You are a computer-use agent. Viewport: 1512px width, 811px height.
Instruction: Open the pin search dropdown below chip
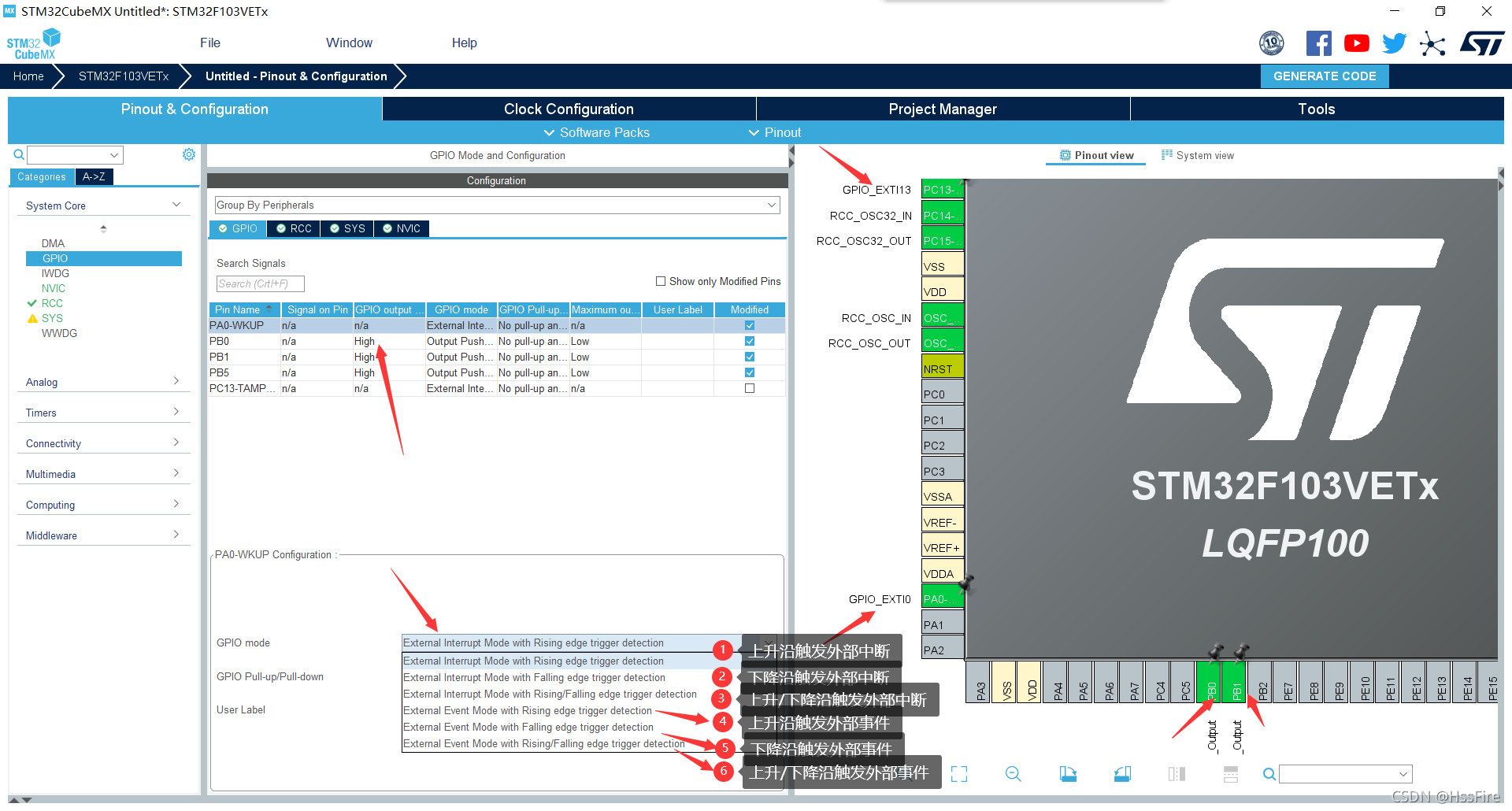tap(1345, 774)
